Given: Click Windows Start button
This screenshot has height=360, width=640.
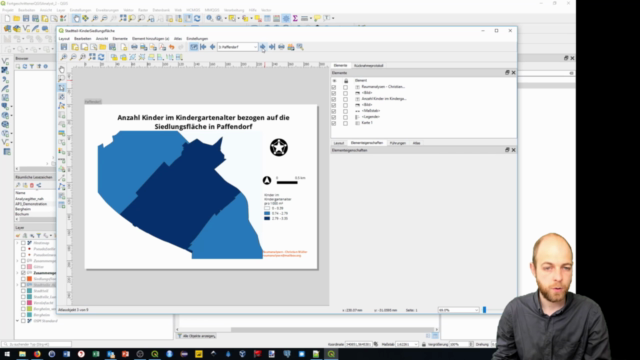Looking at the screenshot, I should coord(7,354).
